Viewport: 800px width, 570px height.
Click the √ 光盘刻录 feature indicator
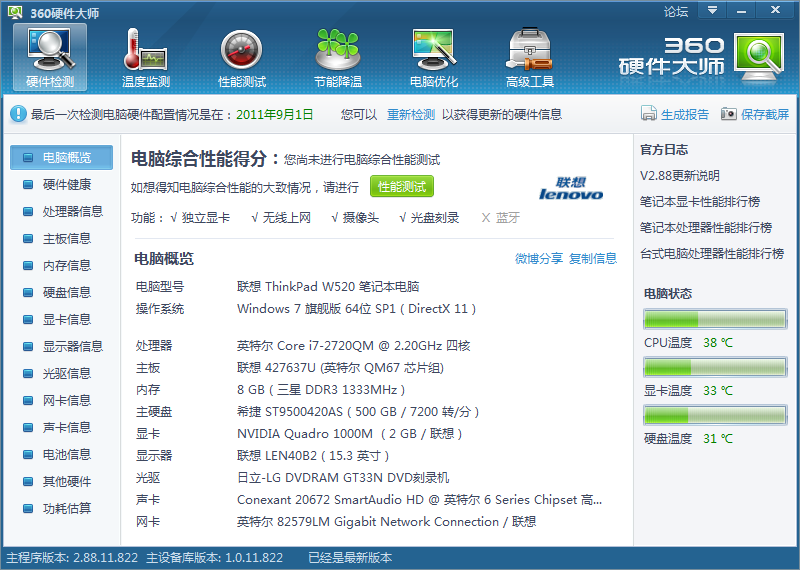(x=430, y=218)
